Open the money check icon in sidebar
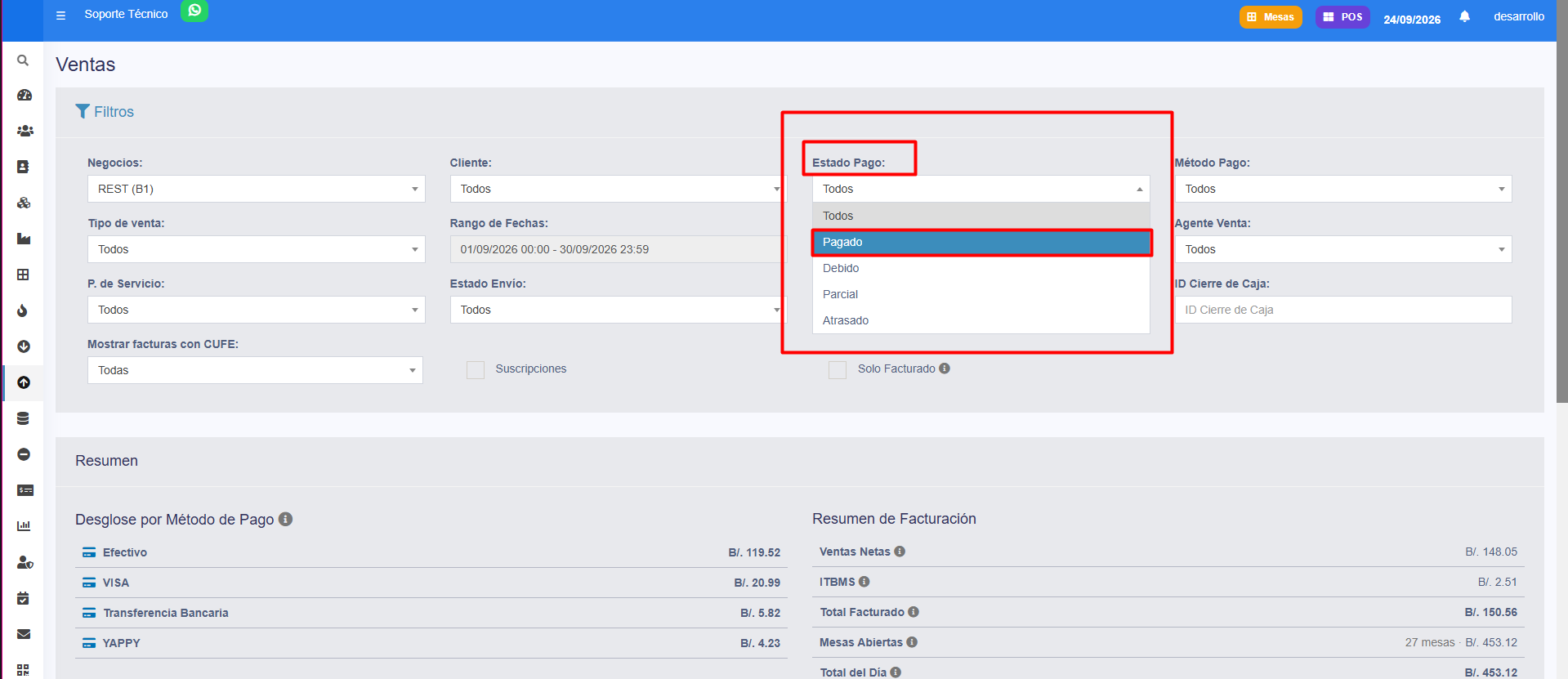Viewport: 1568px width, 679px height. (x=25, y=490)
